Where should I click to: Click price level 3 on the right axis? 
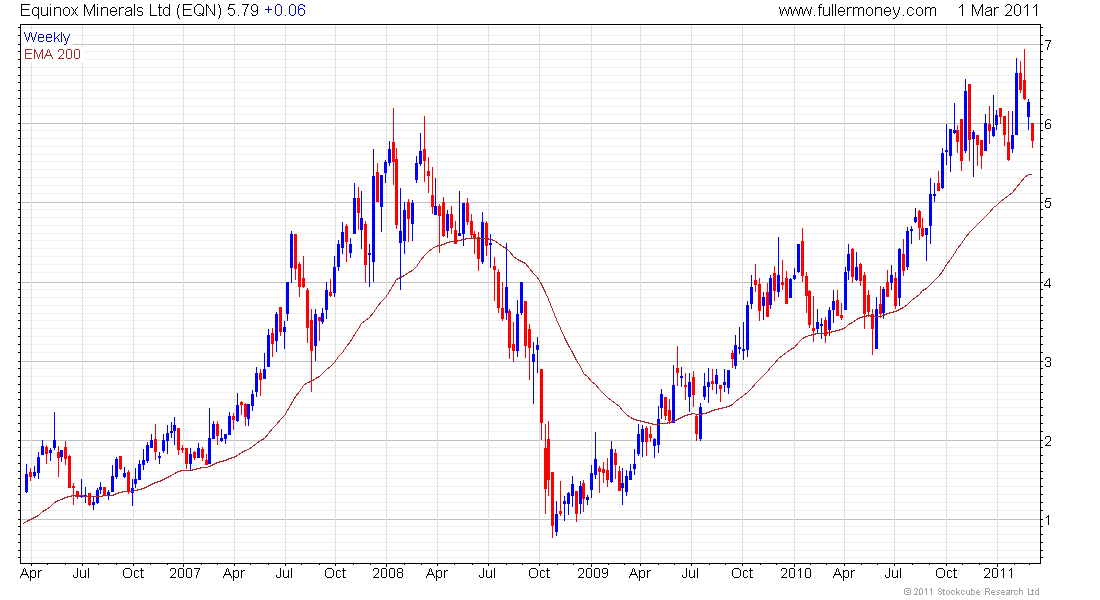(x=1047, y=362)
